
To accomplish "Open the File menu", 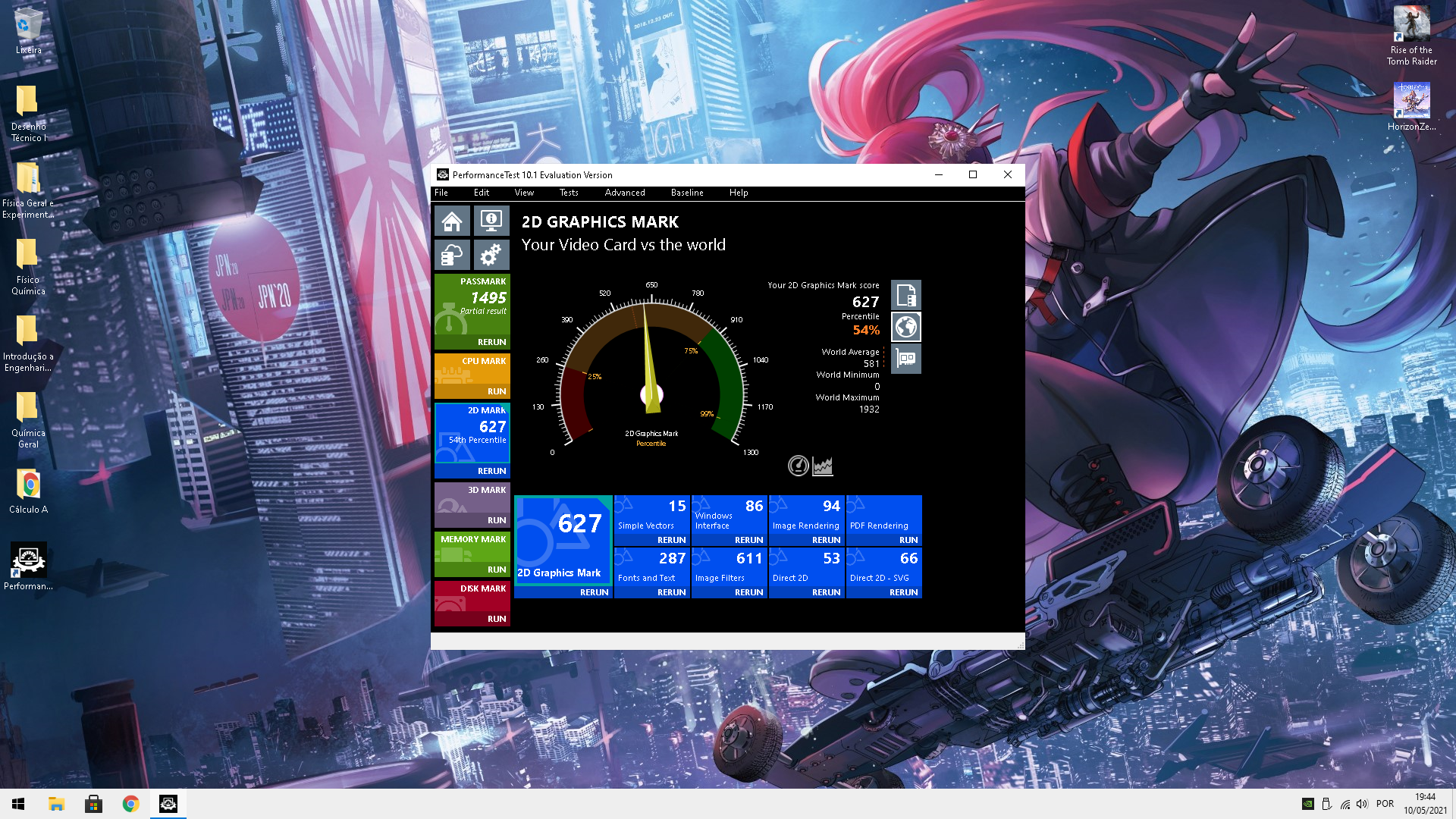I will pos(441,193).
